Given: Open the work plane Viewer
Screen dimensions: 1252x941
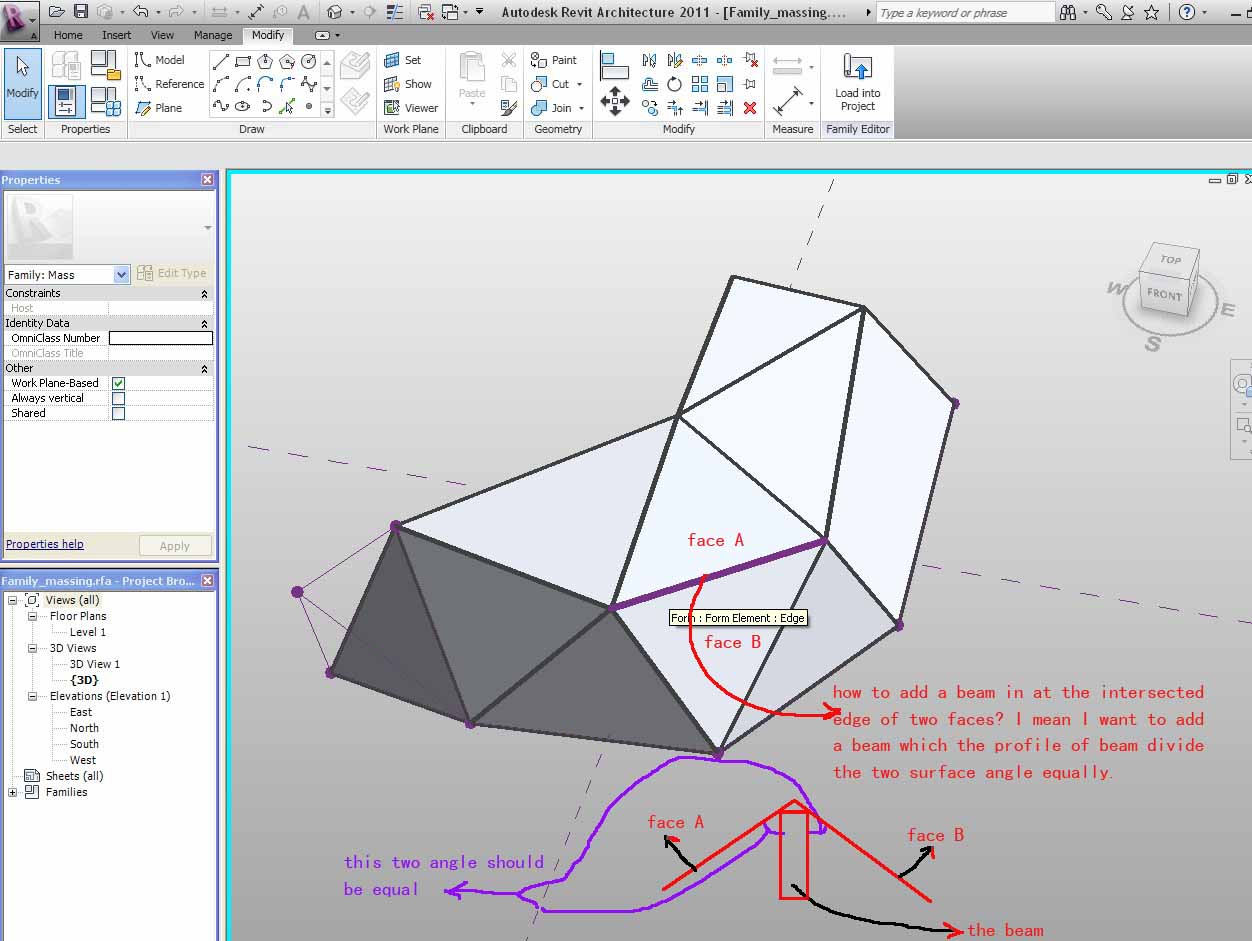Looking at the screenshot, I should click(x=411, y=108).
